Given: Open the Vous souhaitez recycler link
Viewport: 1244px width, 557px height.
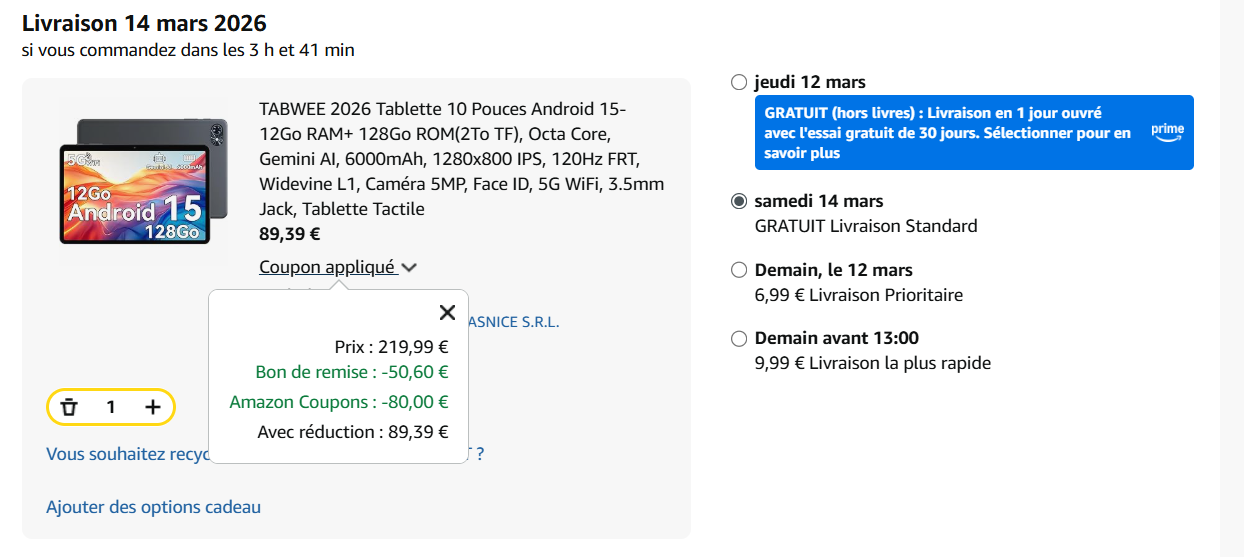Looking at the screenshot, I should pos(126,454).
